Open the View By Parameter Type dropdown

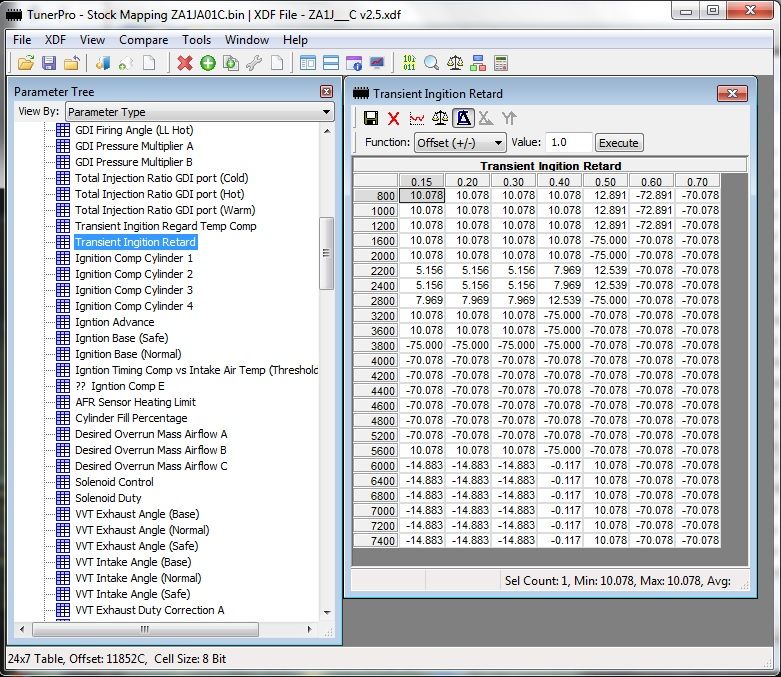[199, 112]
